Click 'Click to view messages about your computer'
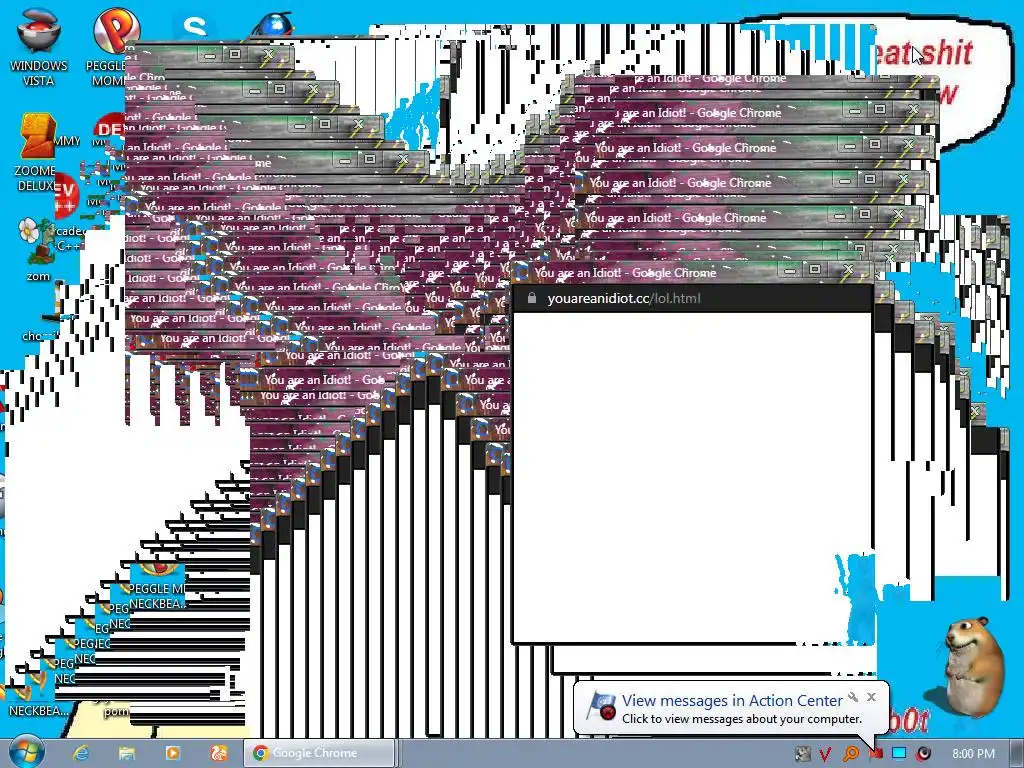 pyautogui.click(x=742, y=719)
